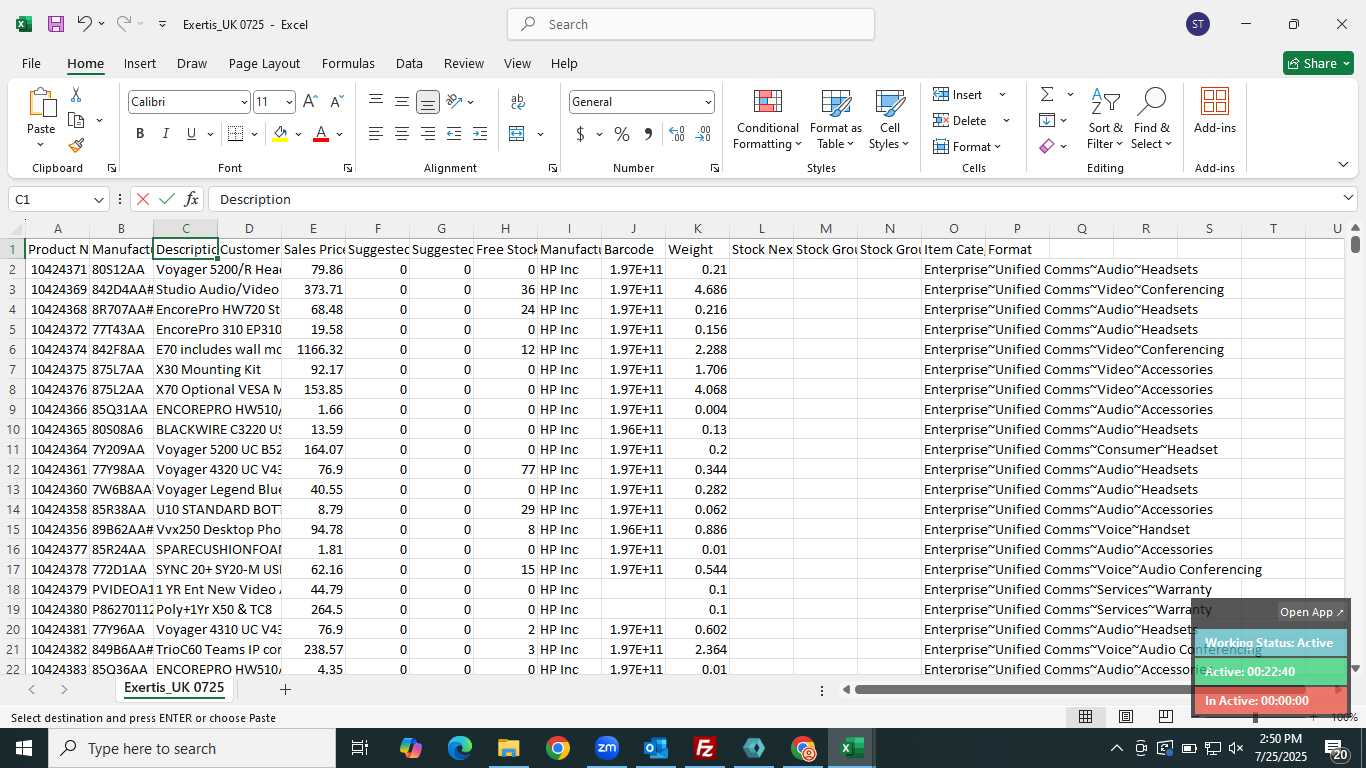Activate the Format Painter brush
This screenshot has width=1366, height=768.
pos(76,145)
